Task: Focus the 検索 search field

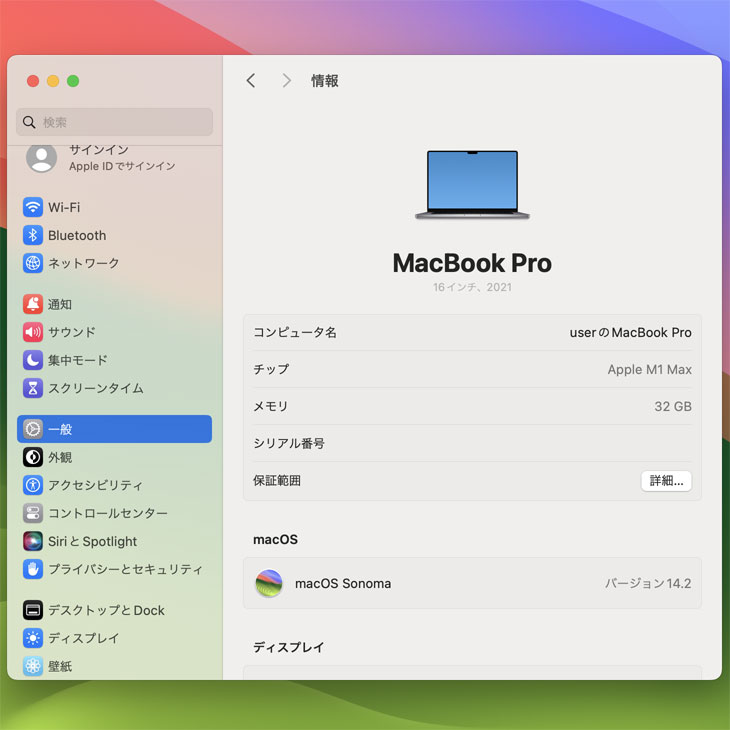Action: tap(114, 122)
